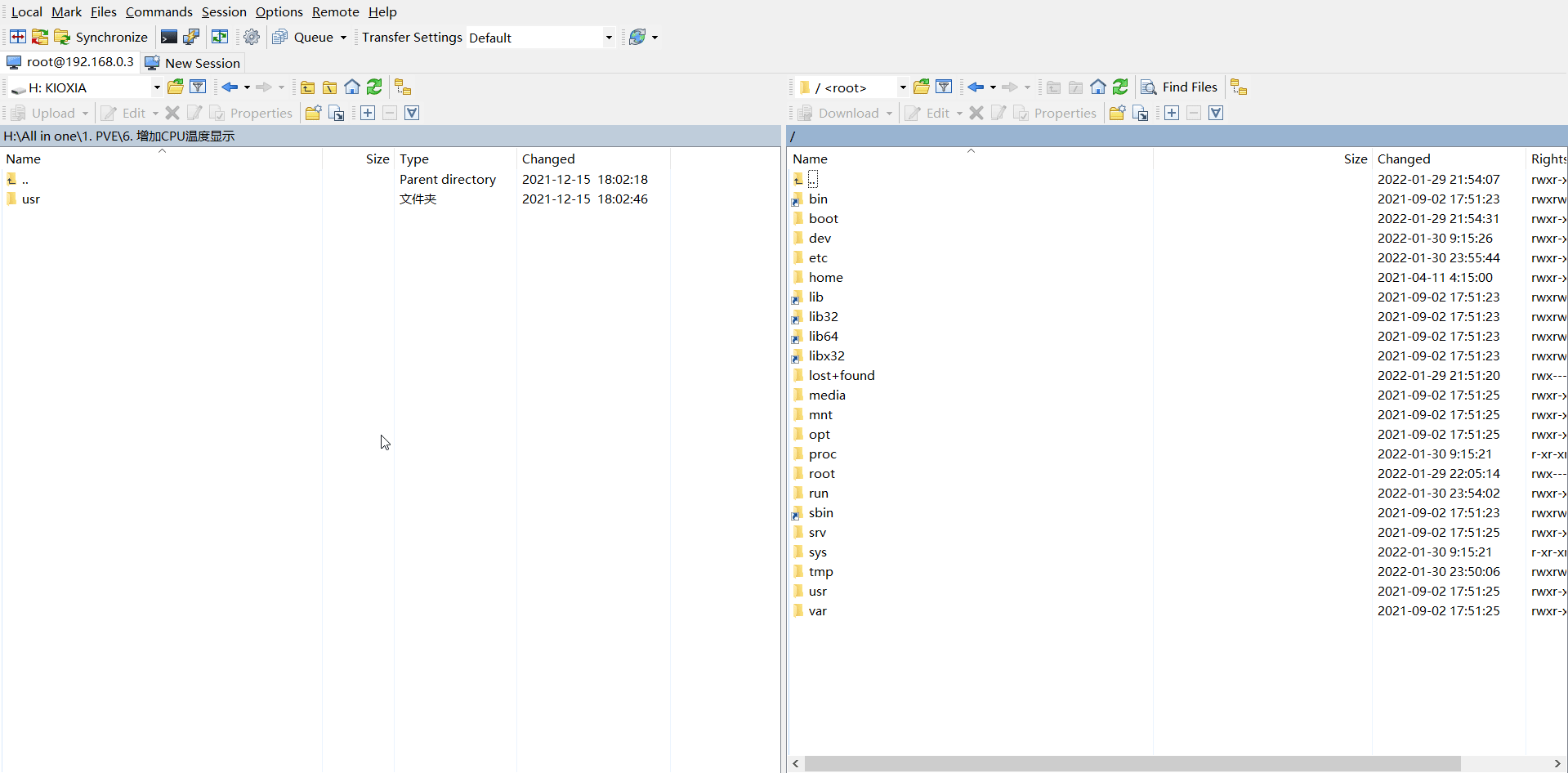Click local Invert Selection icon
1568x773 pixels.
[x=412, y=113]
